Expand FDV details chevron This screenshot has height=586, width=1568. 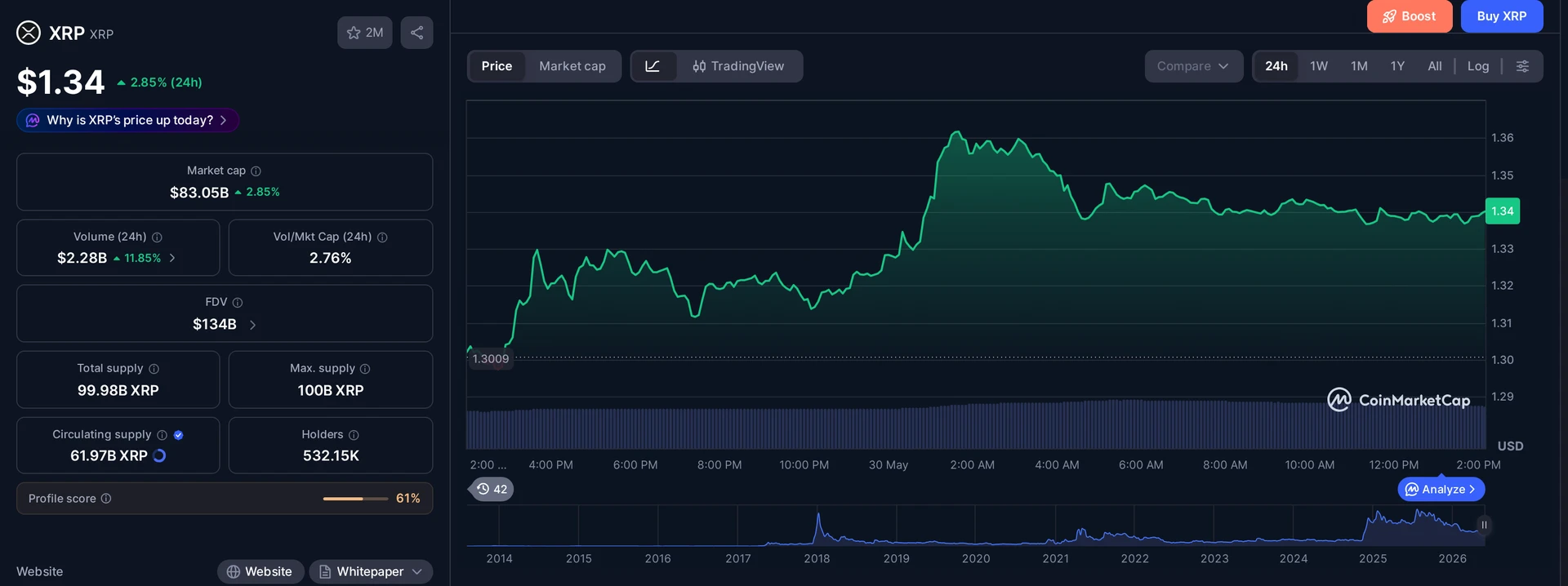(252, 325)
